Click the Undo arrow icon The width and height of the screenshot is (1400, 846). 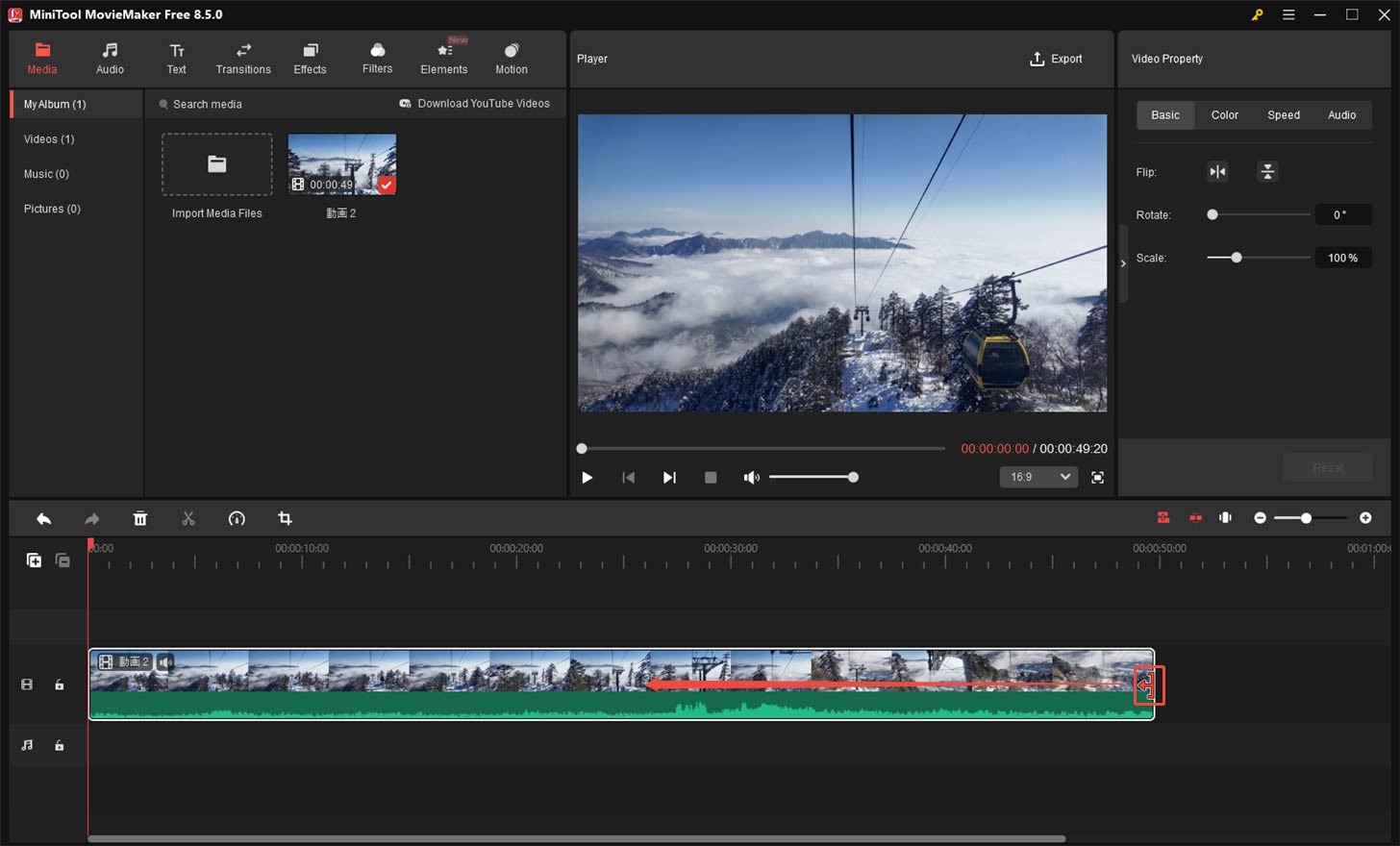click(x=43, y=518)
